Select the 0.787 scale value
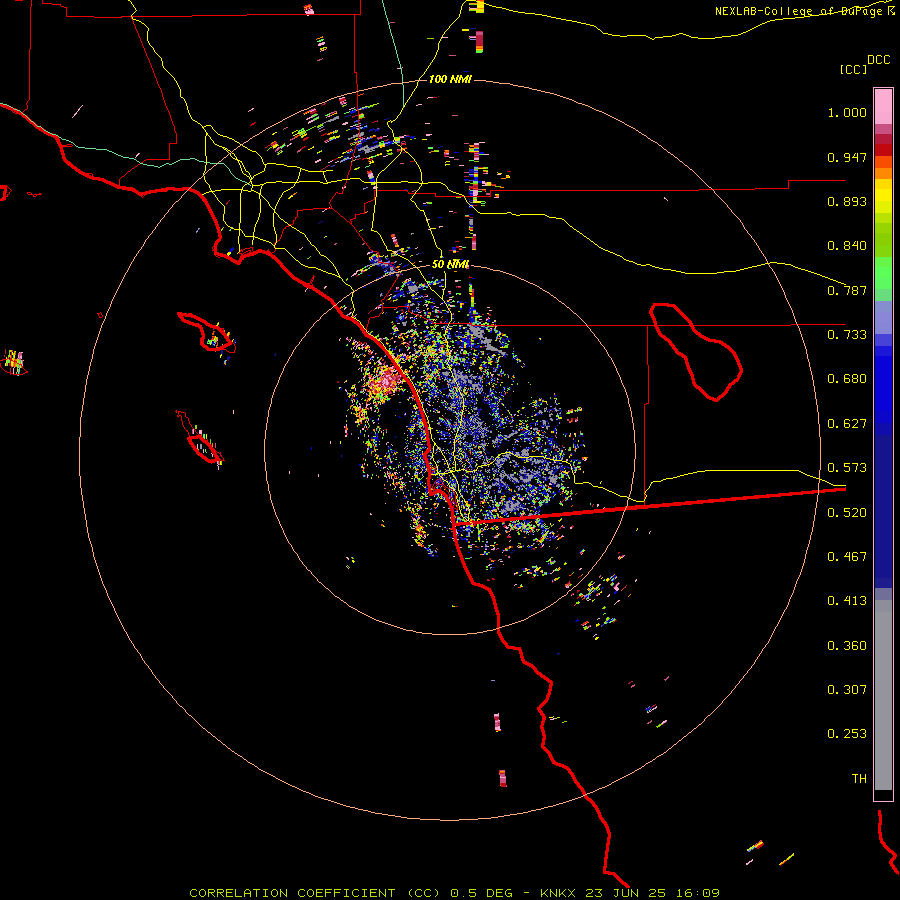 [847, 290]
